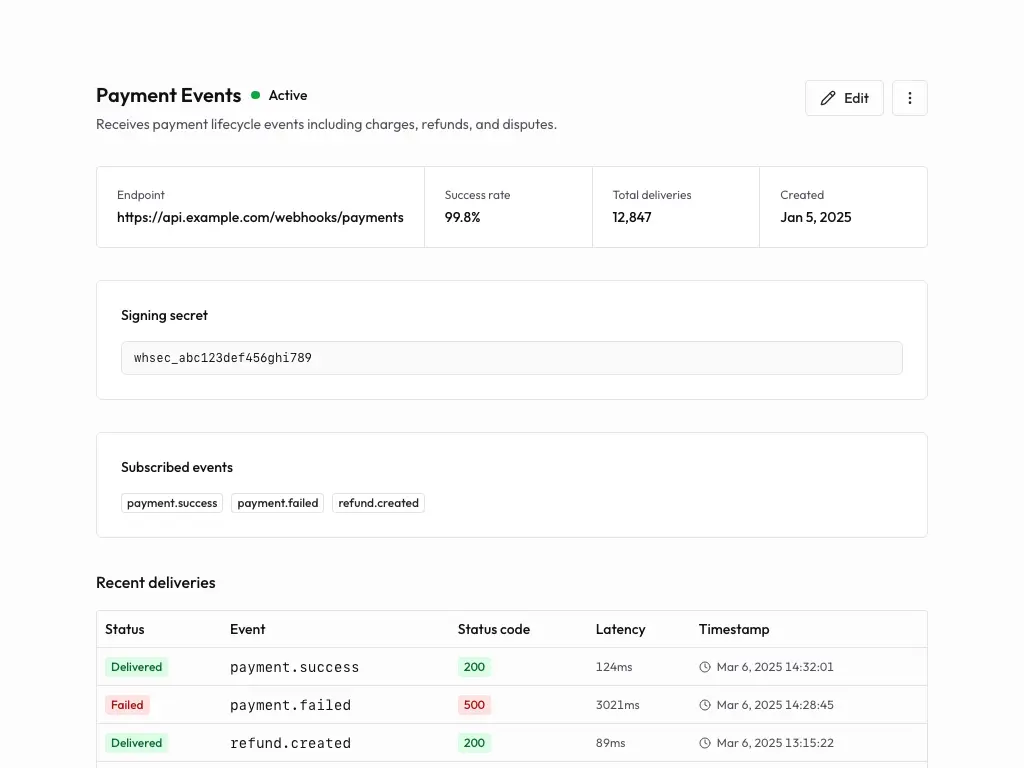Click the Timestamp column header
The image size is (1024, 768).
click(734, 629)
